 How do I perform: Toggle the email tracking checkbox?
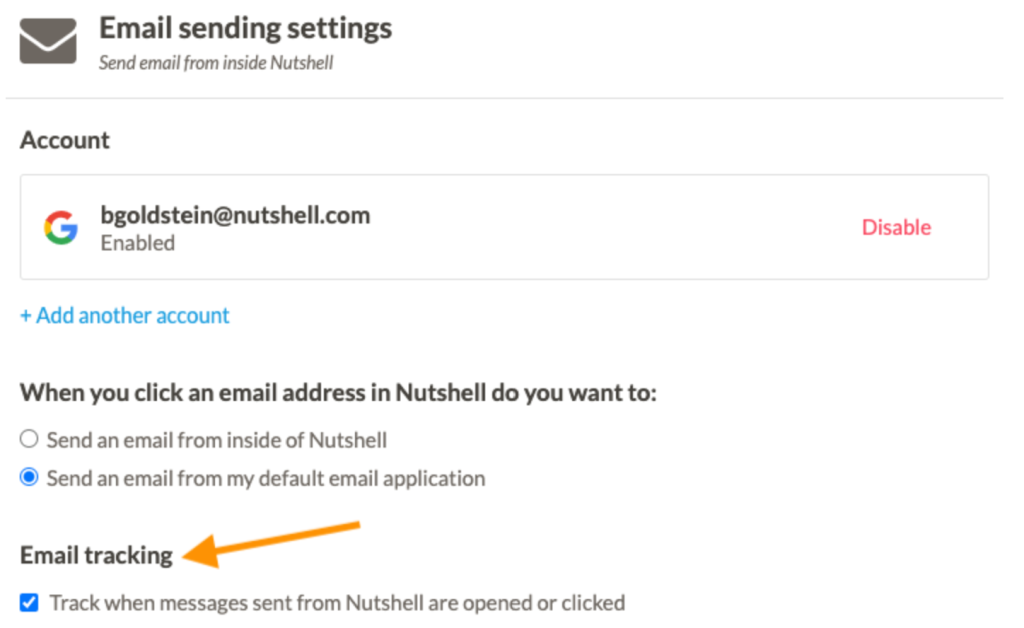(x=29, y=602)
